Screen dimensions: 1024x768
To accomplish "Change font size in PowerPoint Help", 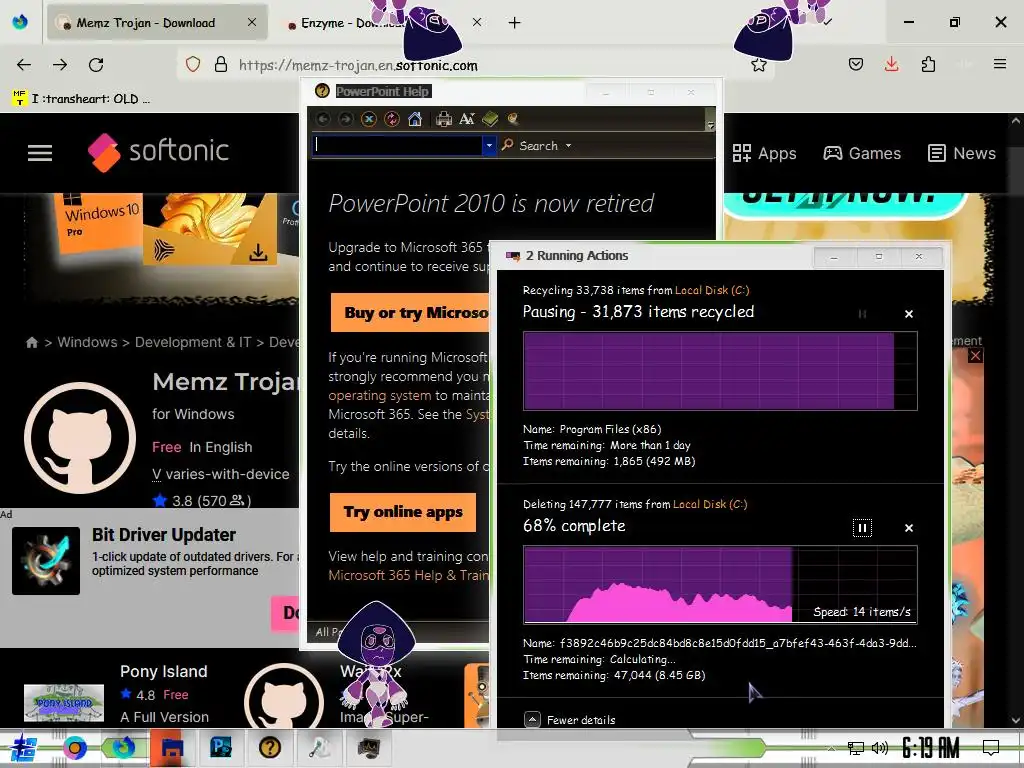I will tap(467, 119).
